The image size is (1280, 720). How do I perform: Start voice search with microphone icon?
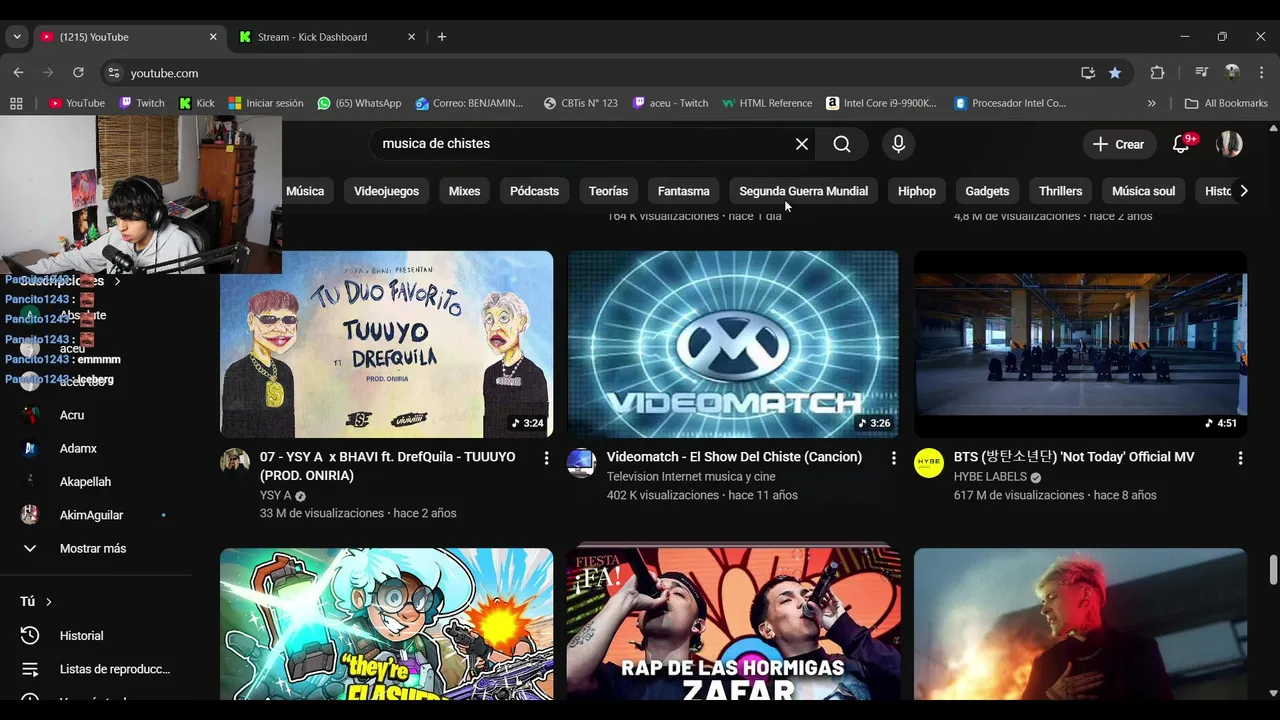point(898,144)
